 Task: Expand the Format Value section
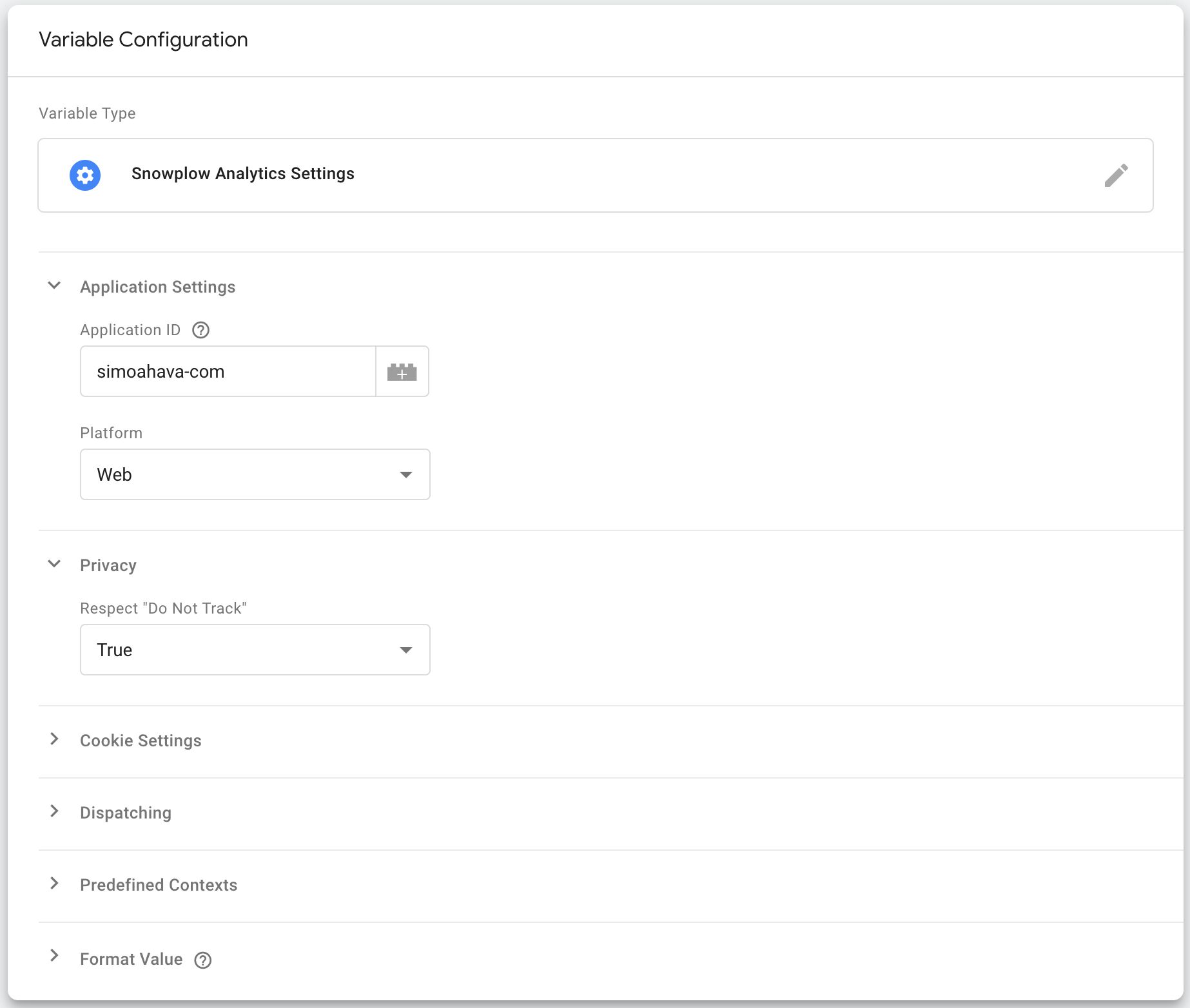[x=55, y=956]
